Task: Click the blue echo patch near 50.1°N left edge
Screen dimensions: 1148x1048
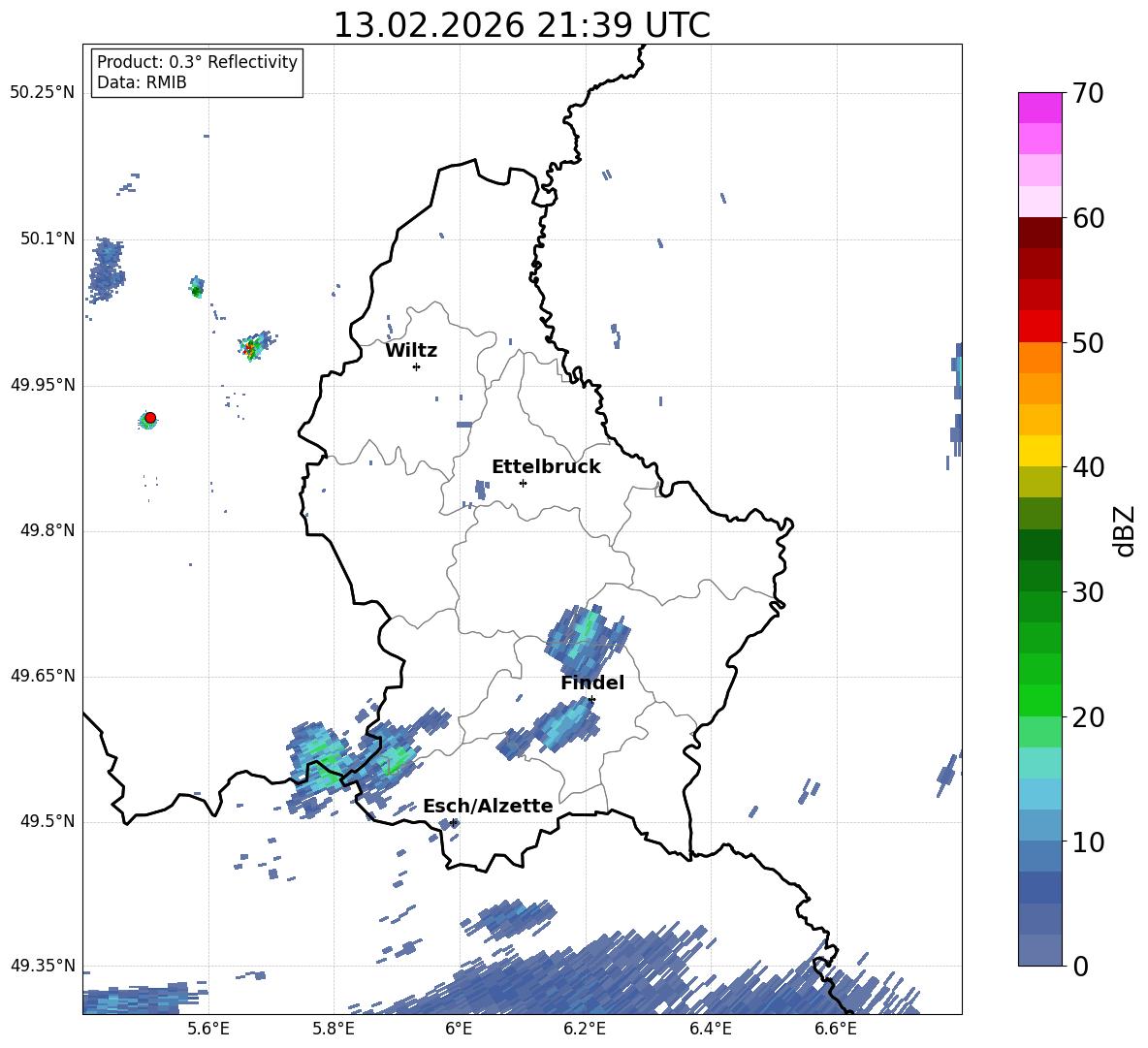Action: 107,270
